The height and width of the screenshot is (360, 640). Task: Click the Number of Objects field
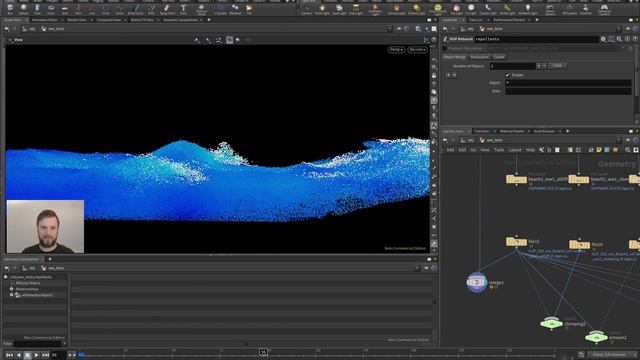[x=513, y=66]
